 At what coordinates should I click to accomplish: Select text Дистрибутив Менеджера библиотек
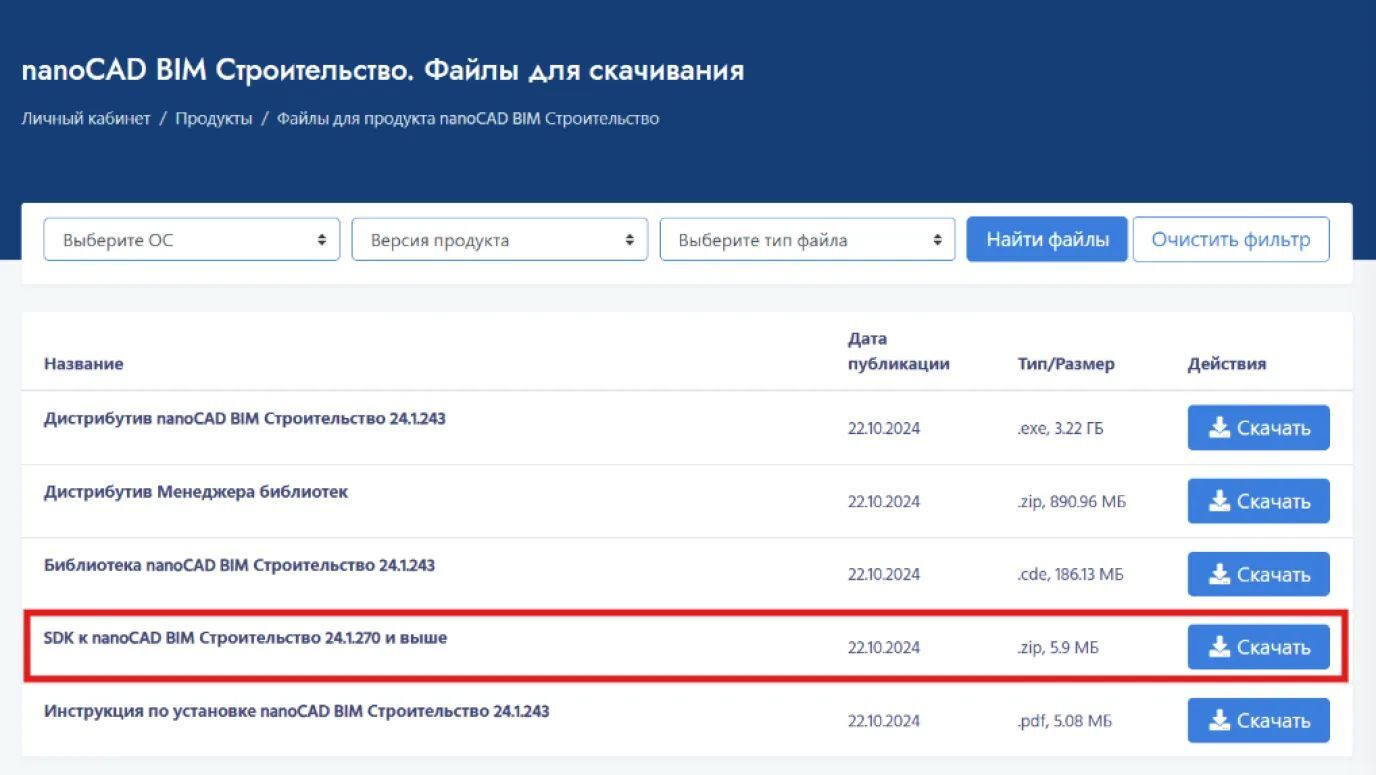click(196, 492)
